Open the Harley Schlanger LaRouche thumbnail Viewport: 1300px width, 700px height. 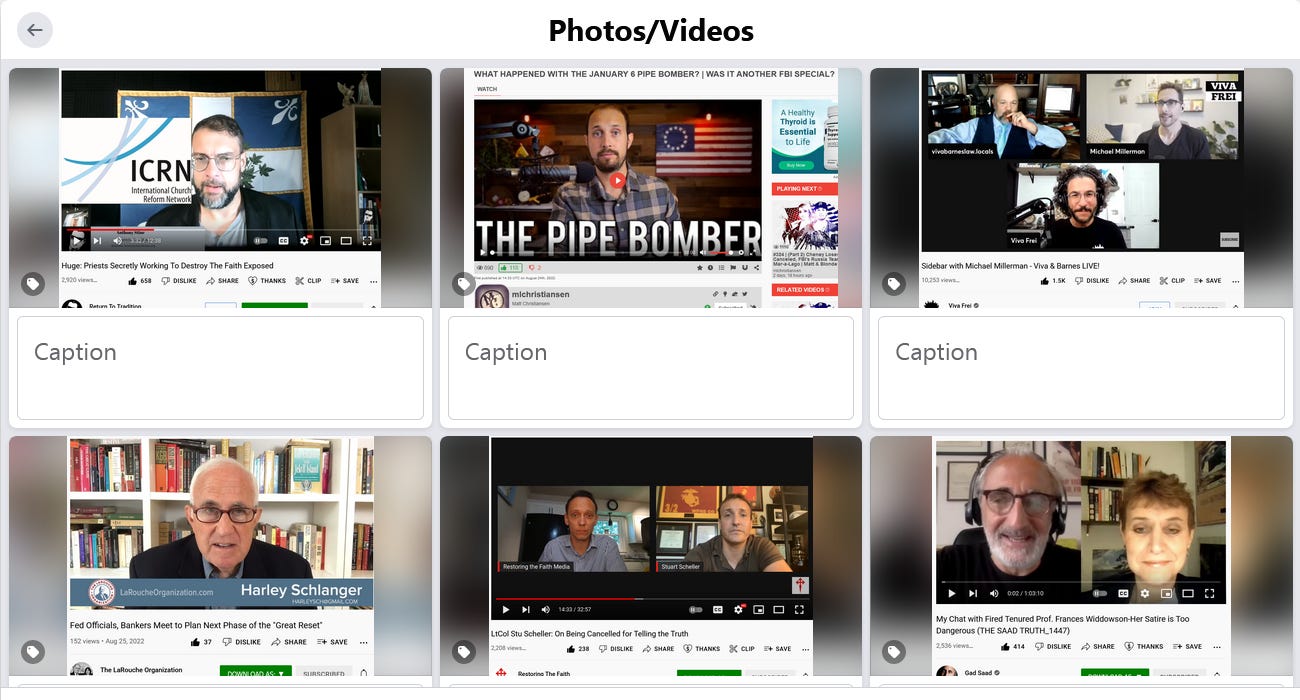click(x=220, y=556)
